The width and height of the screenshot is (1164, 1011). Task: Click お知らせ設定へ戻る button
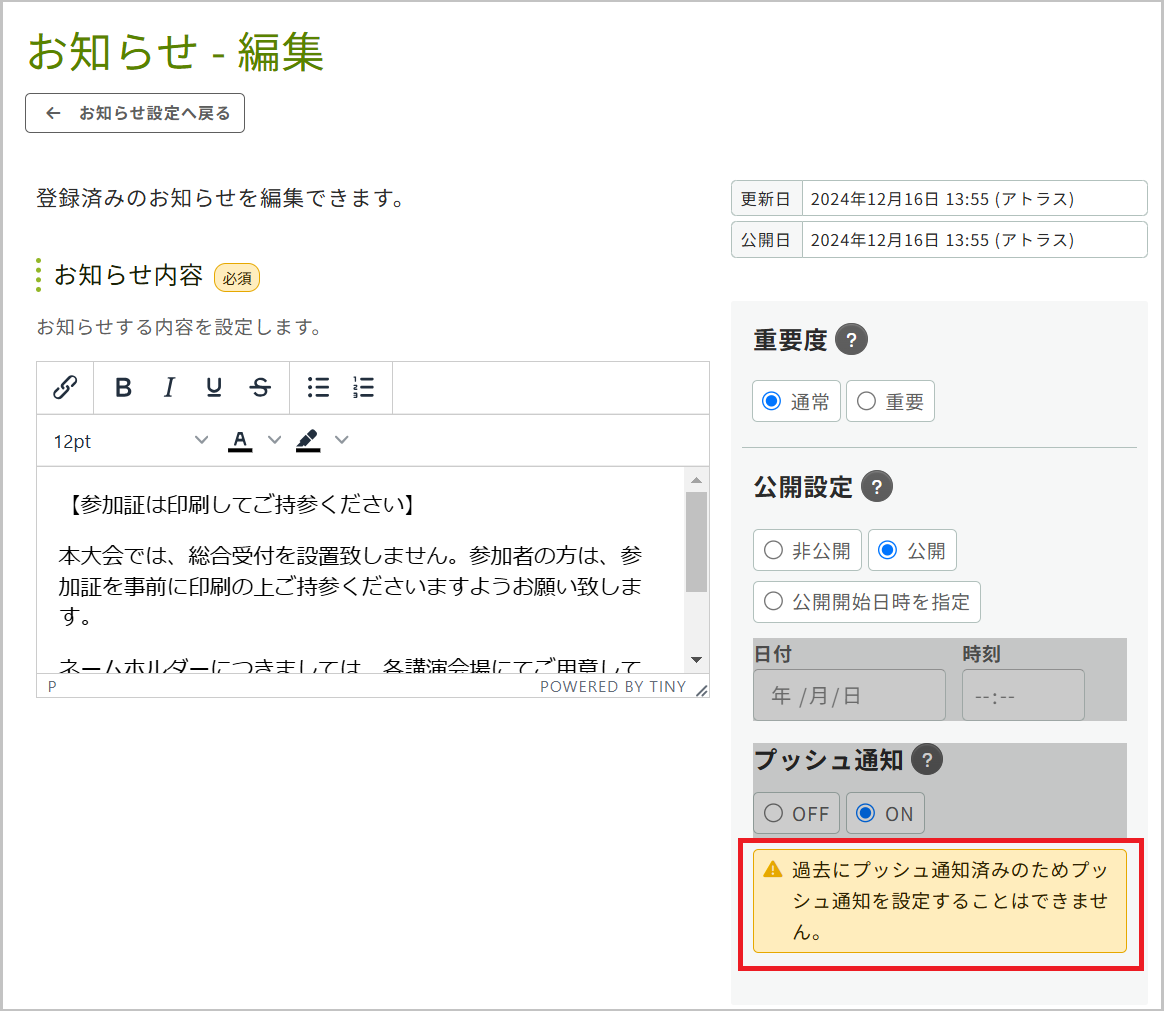coord(135,112)
